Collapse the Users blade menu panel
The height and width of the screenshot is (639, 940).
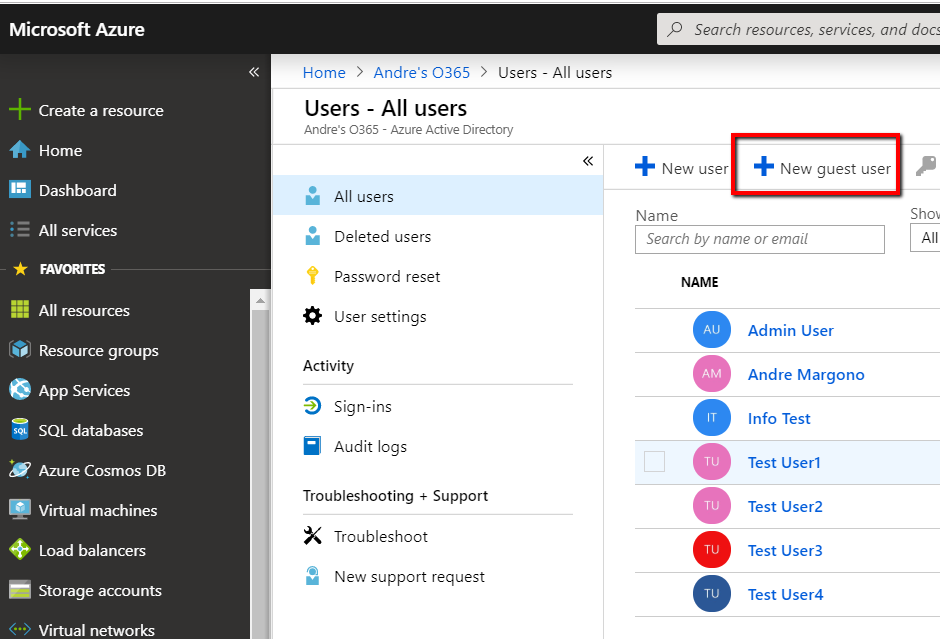click(588, 161)
